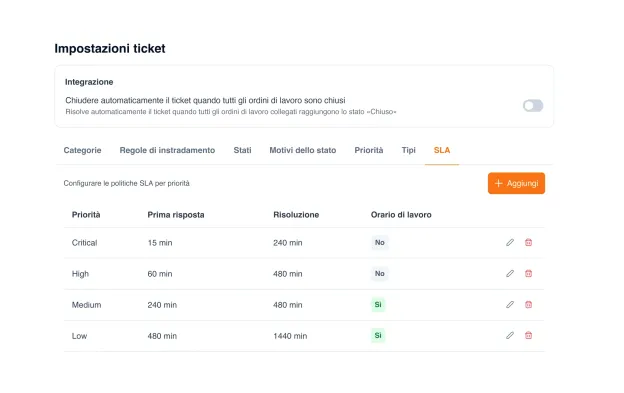Open the Categorie tab

click(x=82, y=150)
